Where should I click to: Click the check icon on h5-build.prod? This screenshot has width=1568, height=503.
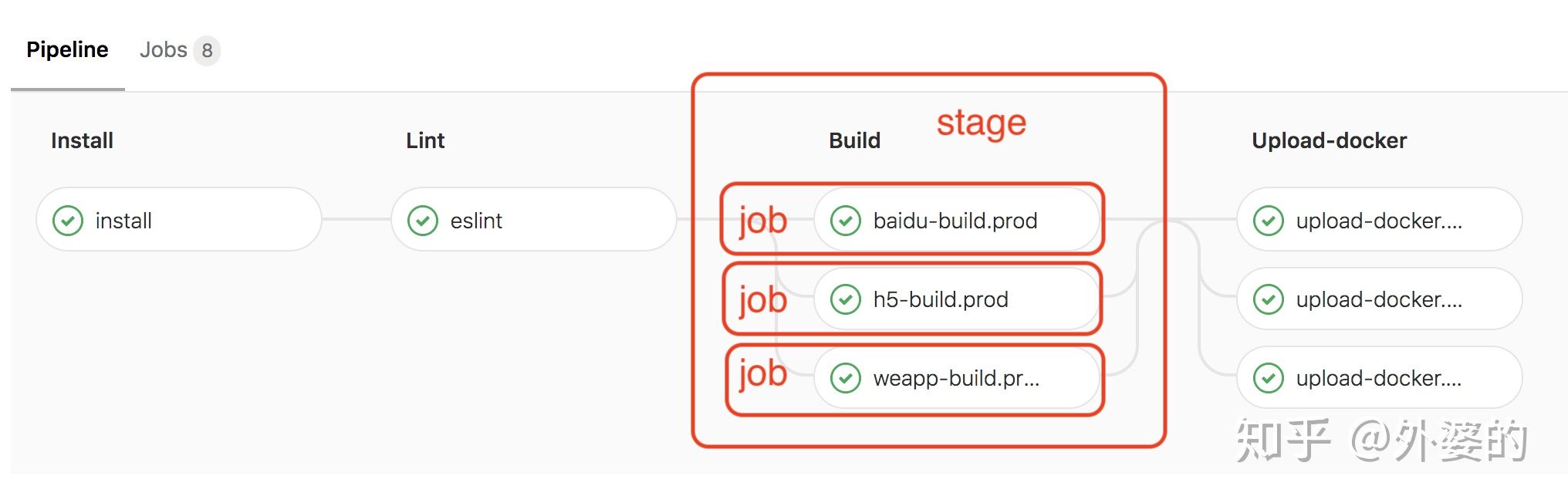(x=847, y=299)
